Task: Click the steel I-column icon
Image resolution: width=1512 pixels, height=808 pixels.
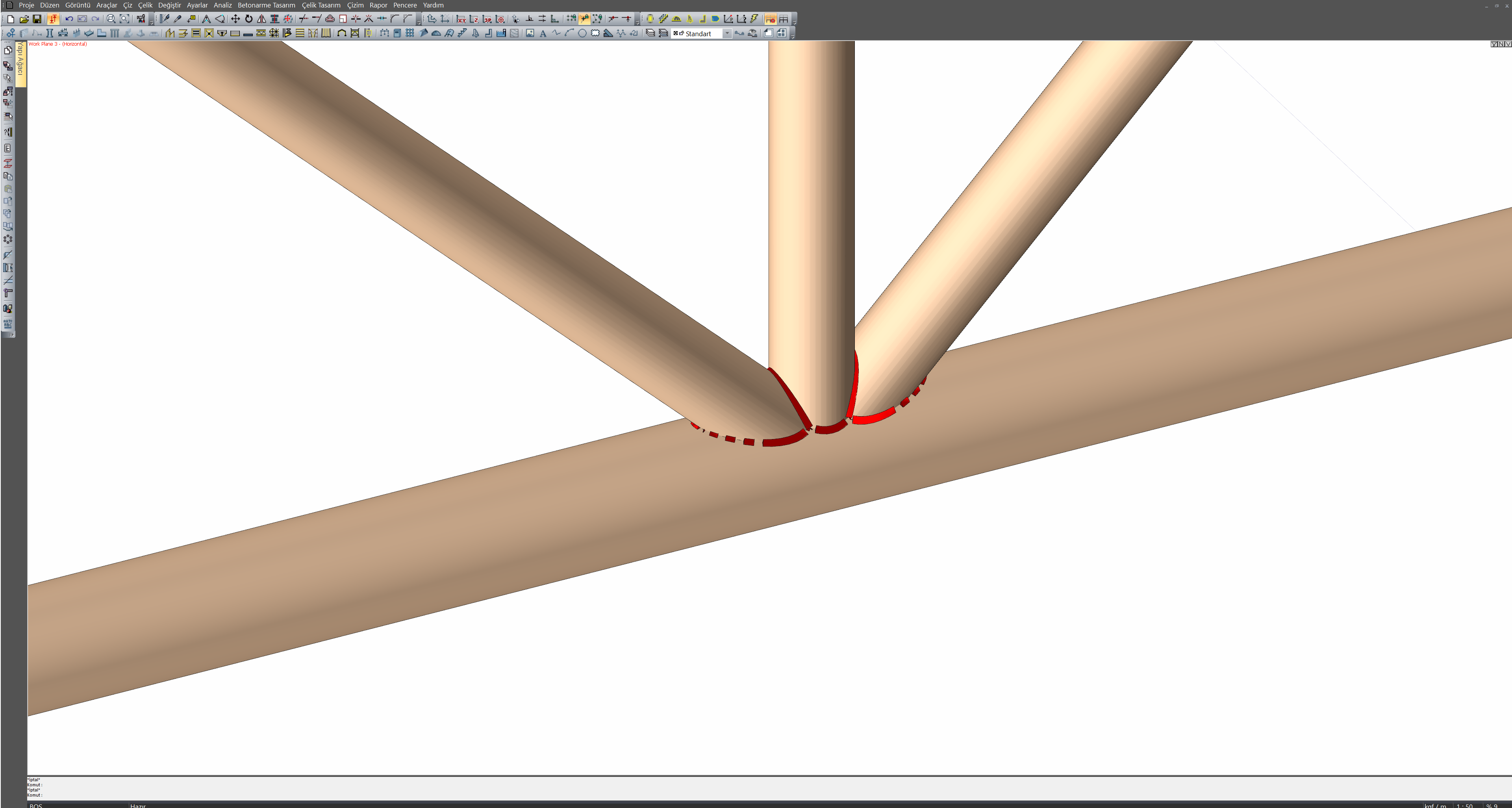Action: [50, 33]
